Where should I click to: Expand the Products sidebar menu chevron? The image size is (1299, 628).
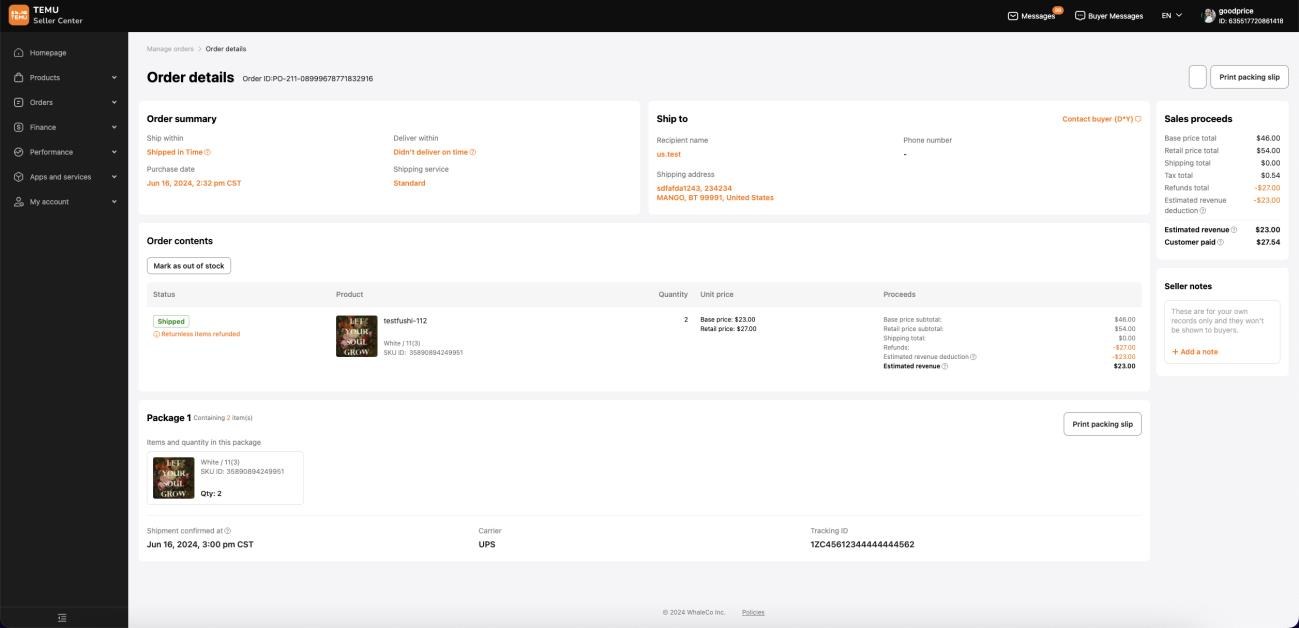[114, 78]
